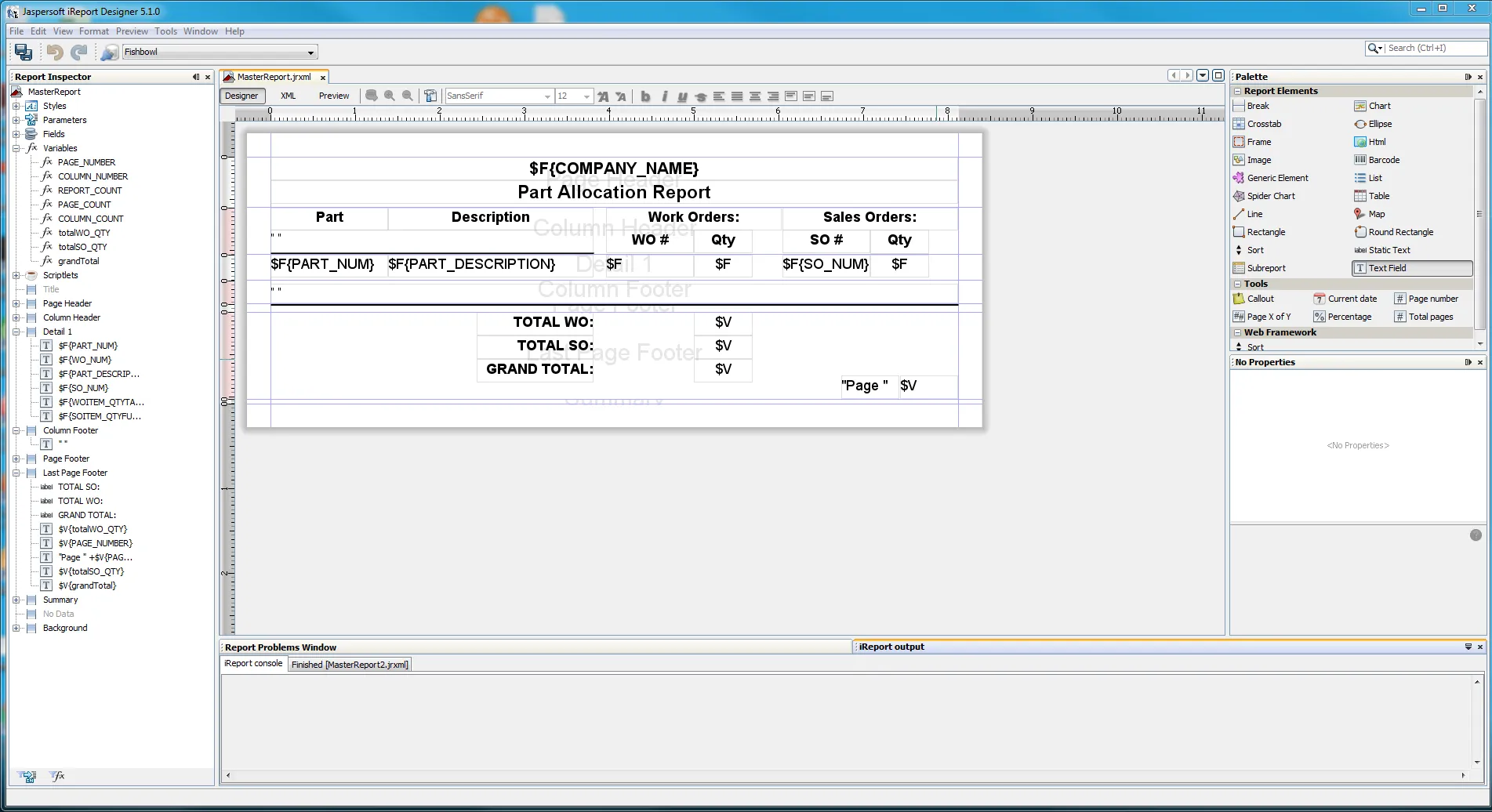The width and height of the screenshot is (1492, 812).
Task: Switch to the XML view
Action: 289,96
